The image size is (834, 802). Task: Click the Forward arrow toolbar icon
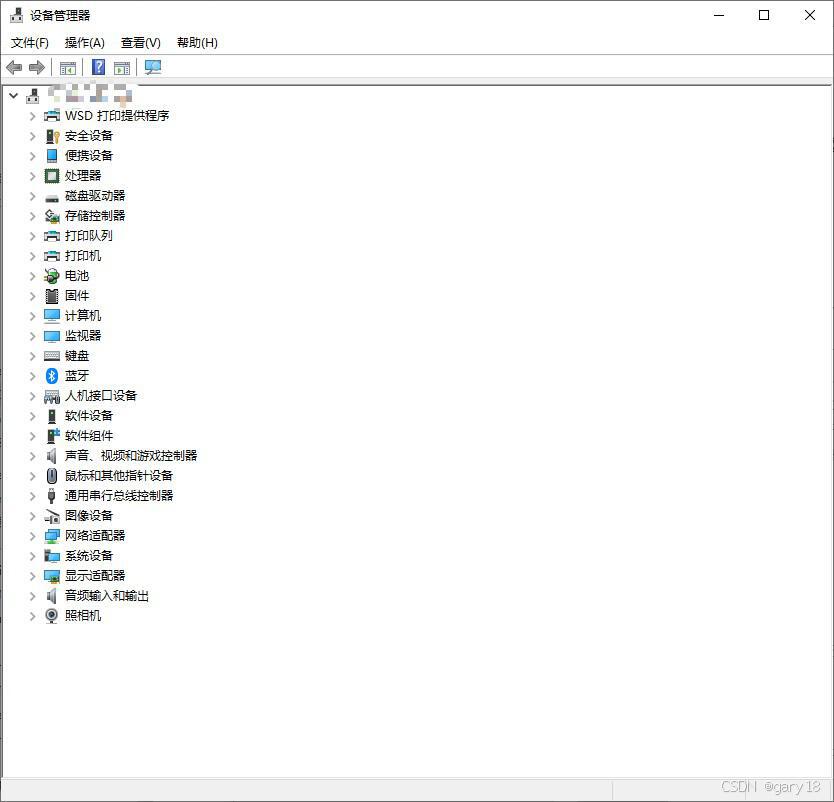click(37, 68)
